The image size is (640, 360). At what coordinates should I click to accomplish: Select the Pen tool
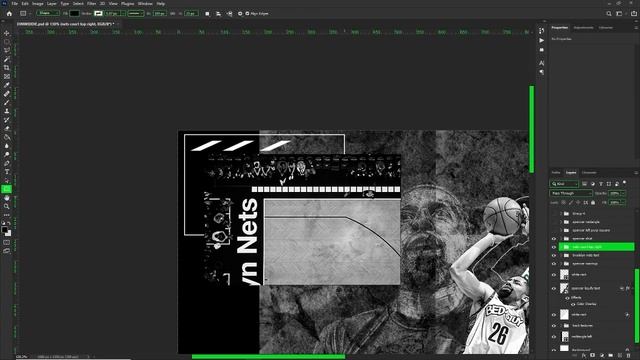tap(7, 163)
